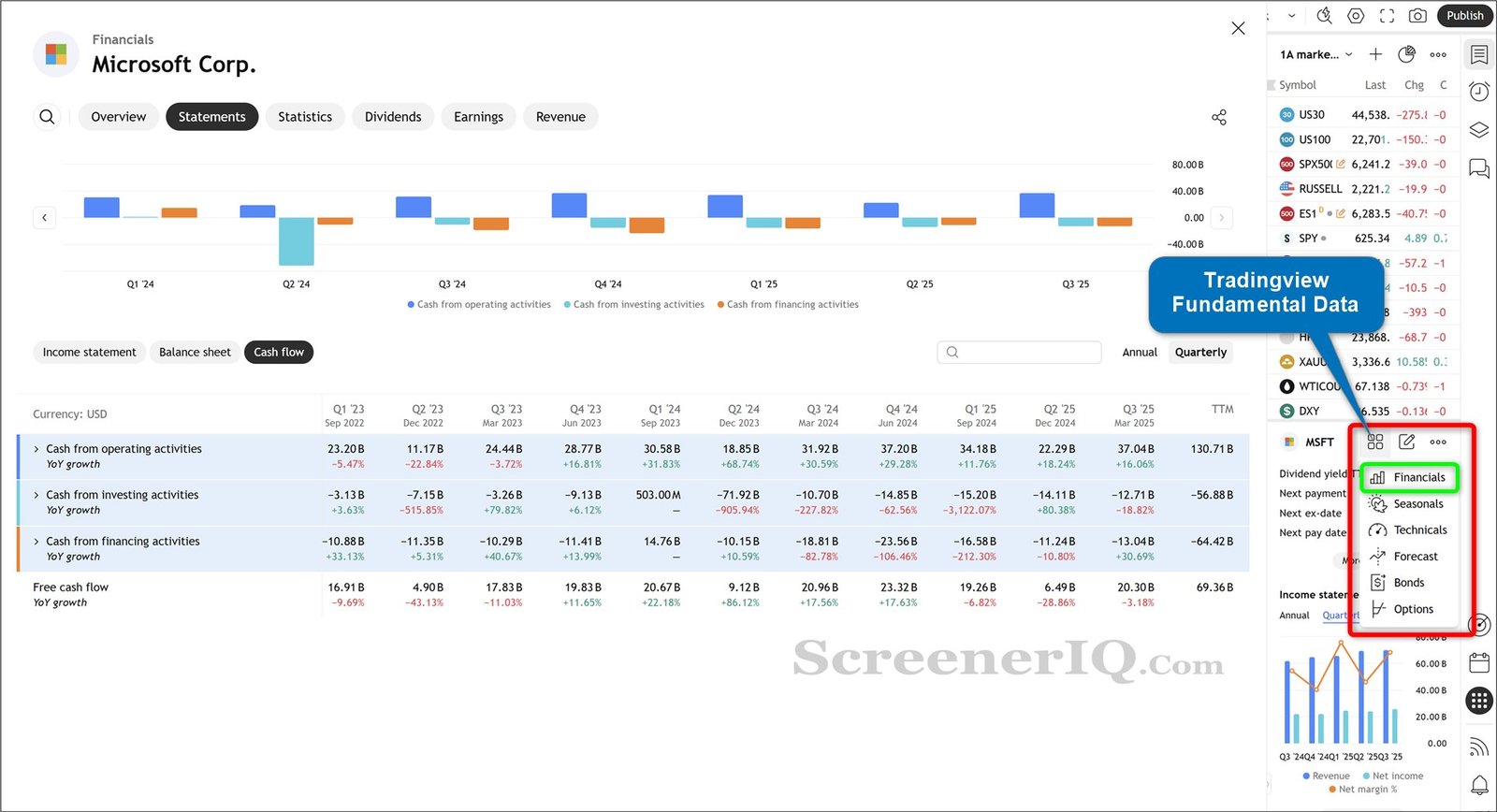Open search in Microsoft financials header
Viewport: 1497px width, 812px height.
[47, 117]
